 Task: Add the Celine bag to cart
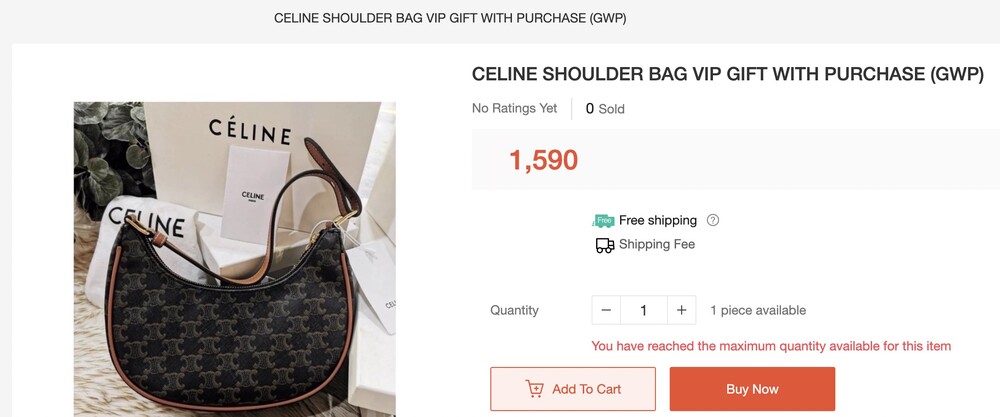pos(573,389)
